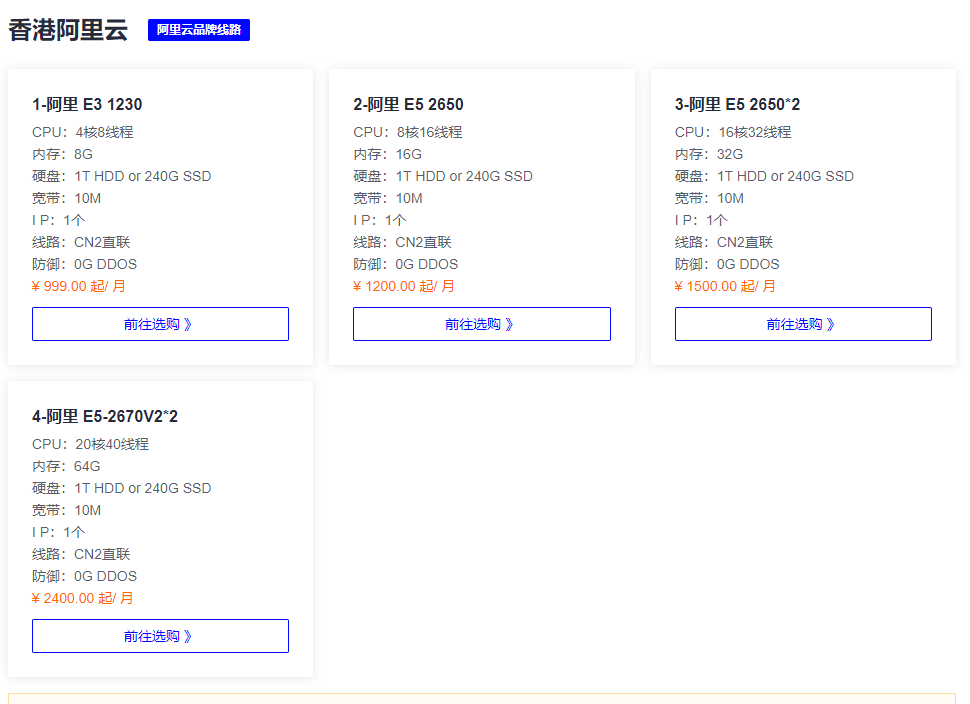
Task: Click the 内存: 8G spec line
Action: point(62,154)
